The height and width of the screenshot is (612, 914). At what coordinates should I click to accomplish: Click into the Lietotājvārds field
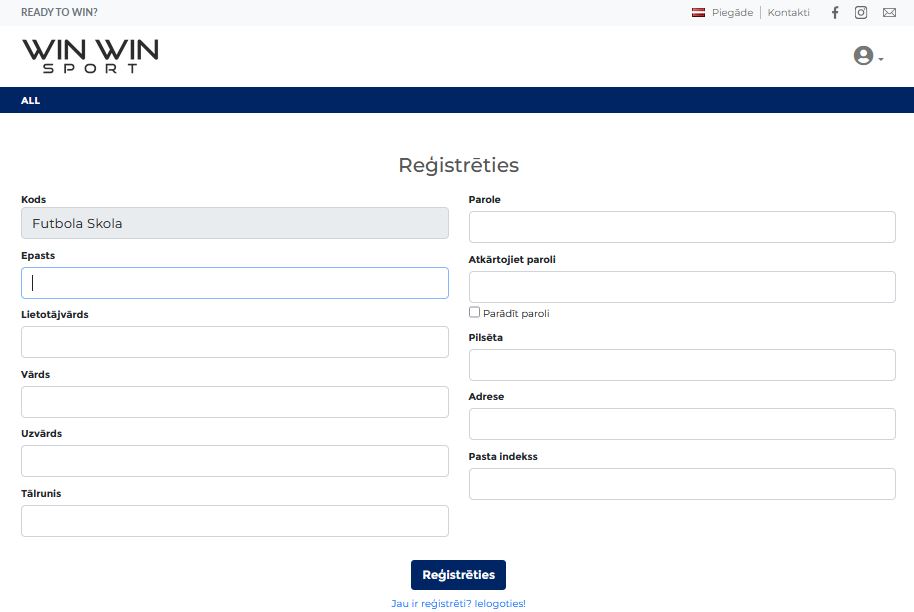235,342
